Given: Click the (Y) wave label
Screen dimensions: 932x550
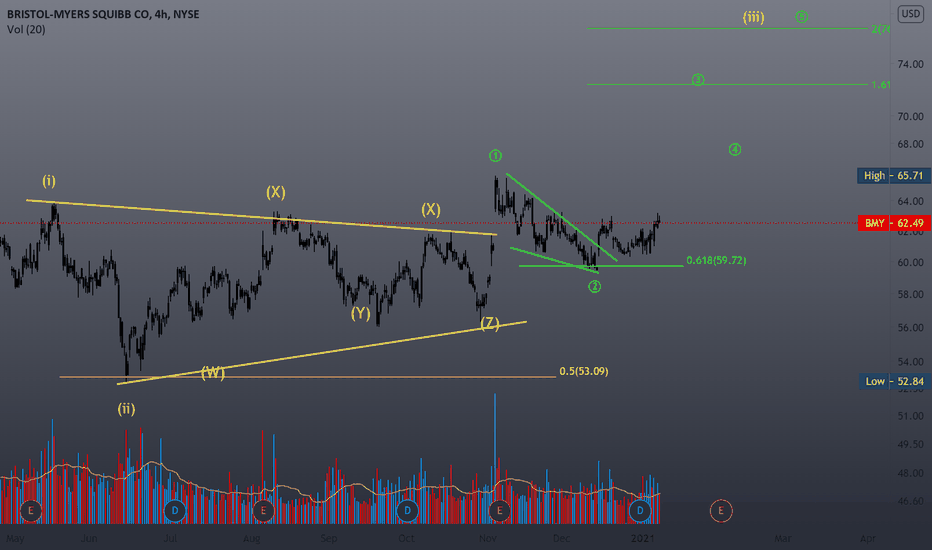Looking at the screenshot, I should click(x=361, y=313).
